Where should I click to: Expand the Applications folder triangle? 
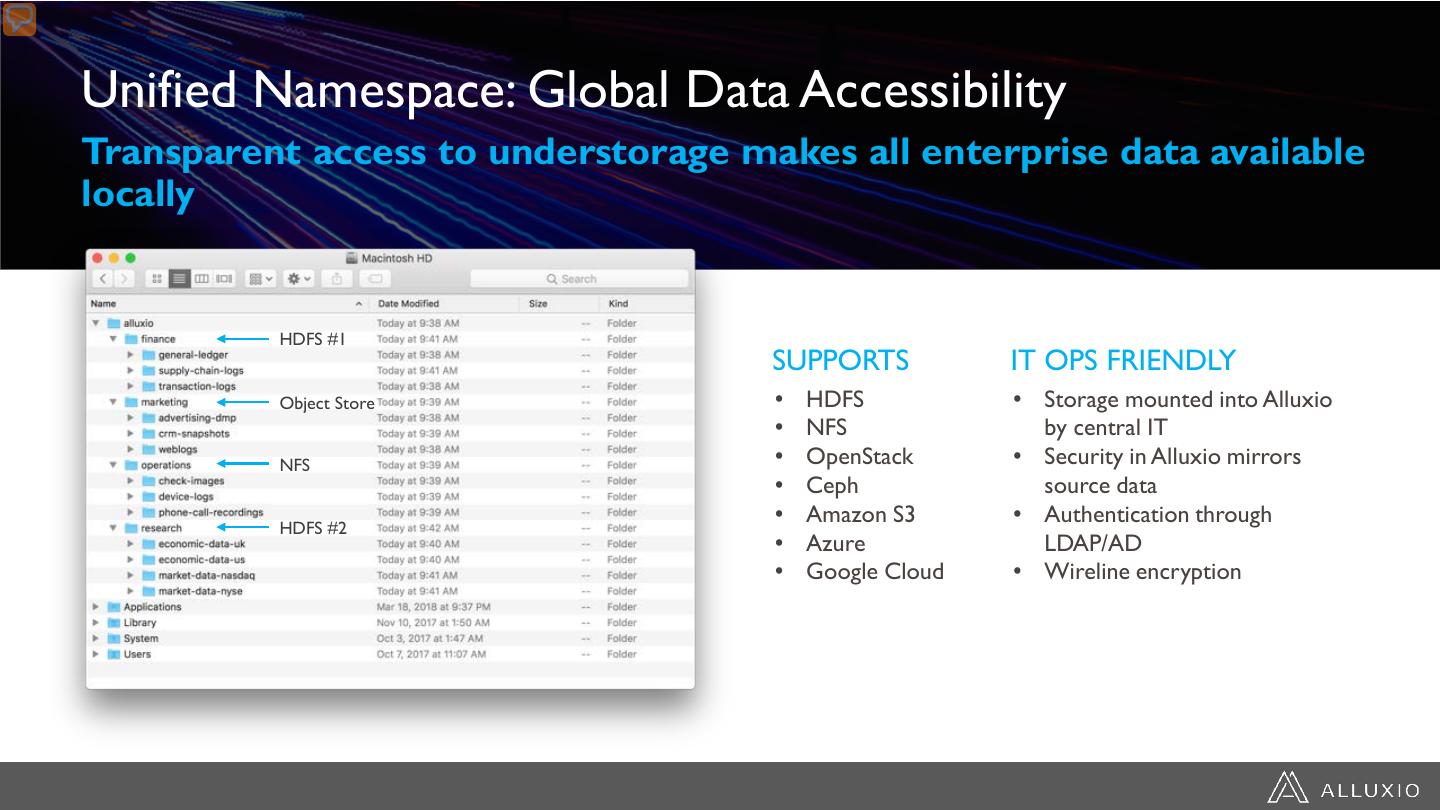(x=96, y=607)
